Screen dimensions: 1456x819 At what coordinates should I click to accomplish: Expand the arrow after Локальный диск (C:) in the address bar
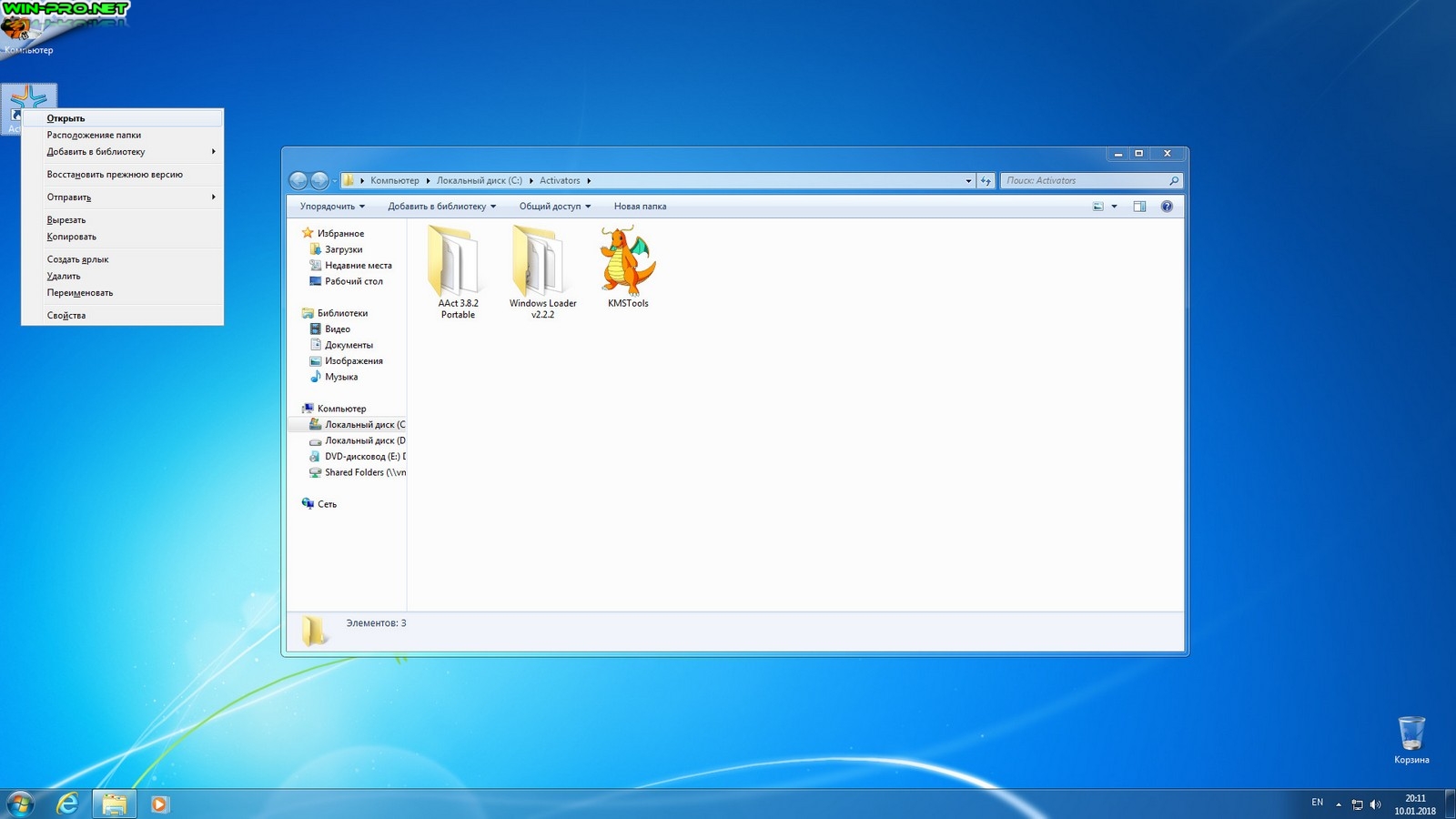pos(531,181)
